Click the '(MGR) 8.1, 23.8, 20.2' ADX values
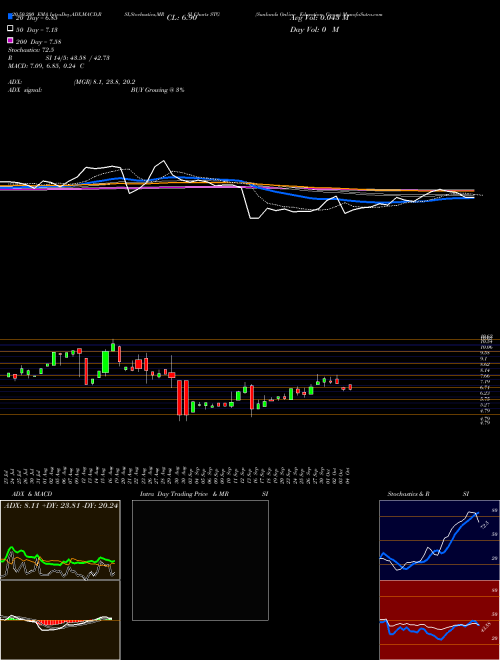Viewport: 500px width, 660px height. [104, 82]
